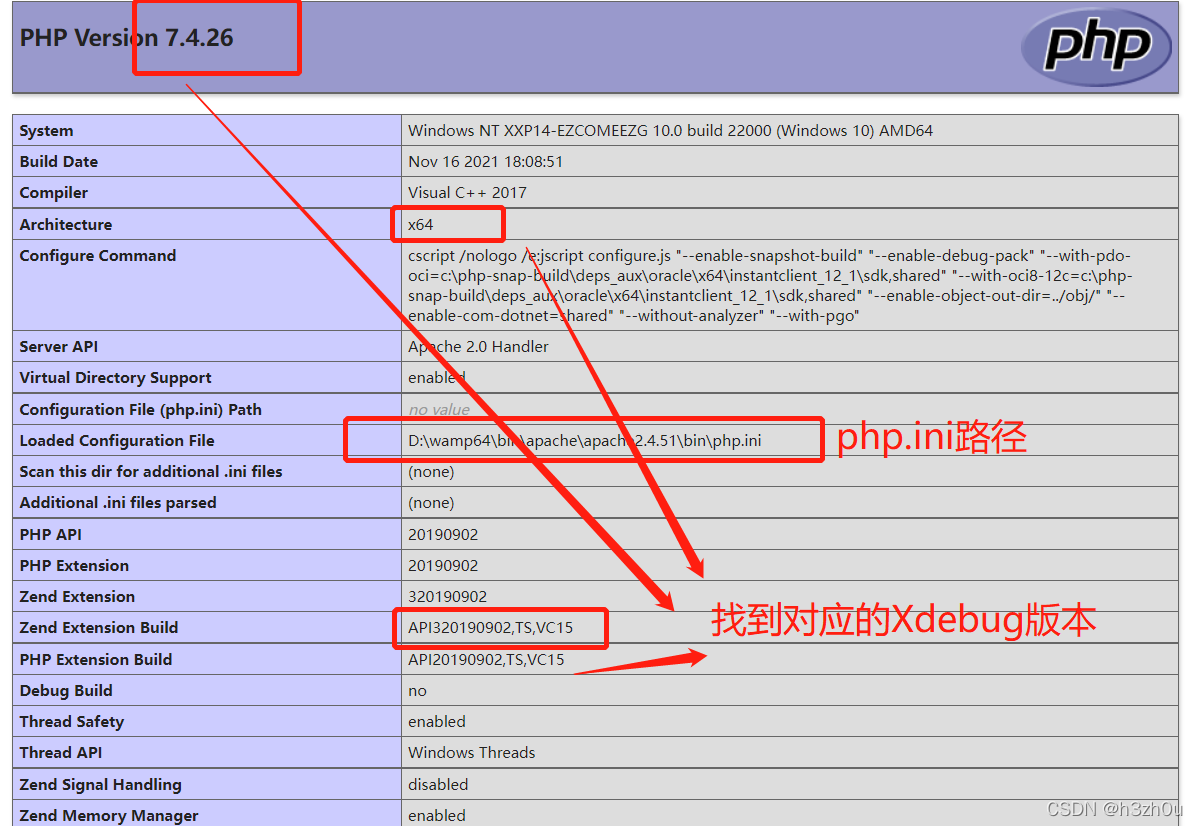This screenshot has width=1198, height=826.
Task: Select the 'Windows Threads' value
Action: coord(471,752)
